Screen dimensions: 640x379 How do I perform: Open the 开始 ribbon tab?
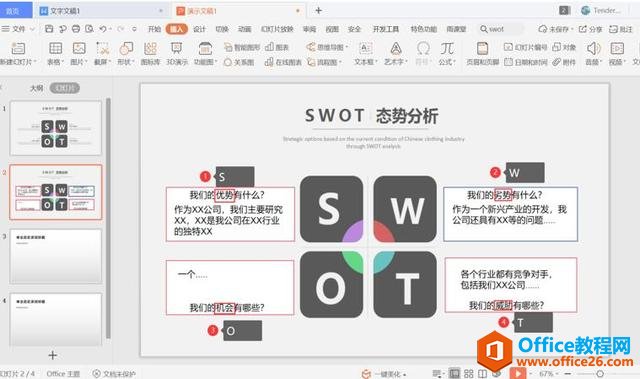154,29
